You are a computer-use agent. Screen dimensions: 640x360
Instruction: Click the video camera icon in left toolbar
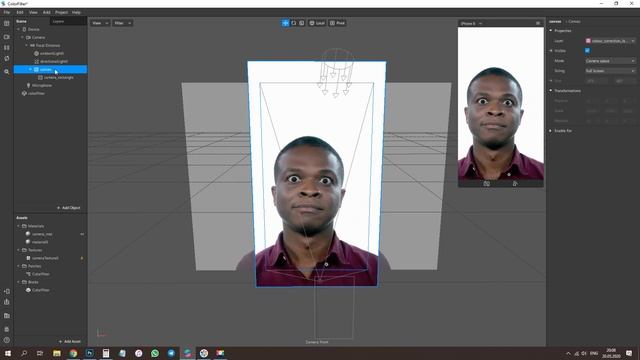(x=7, y=37)
